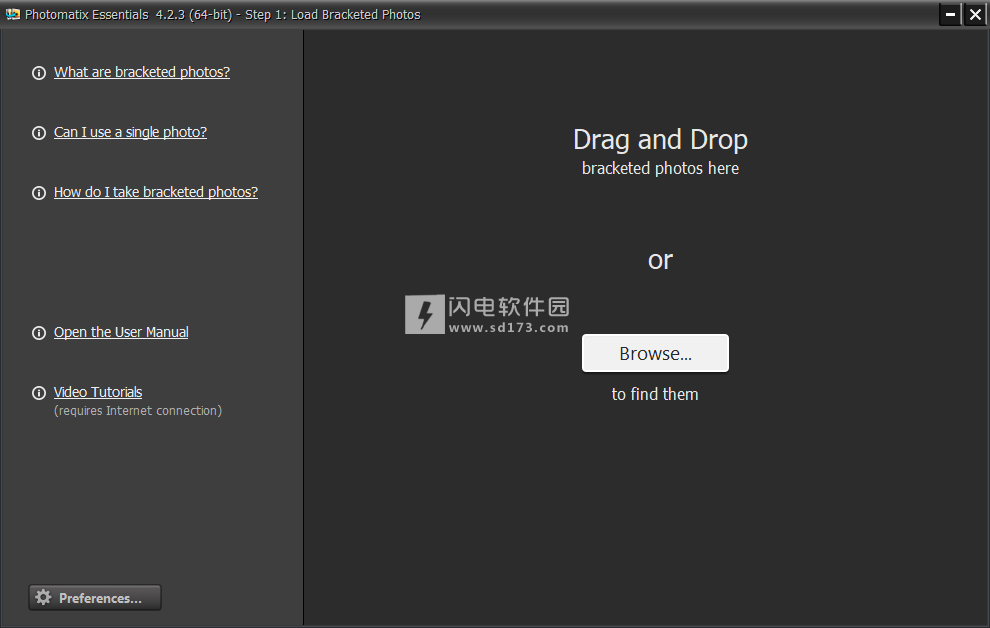Click the Photomatix app icon in title bar

(13, 14)
